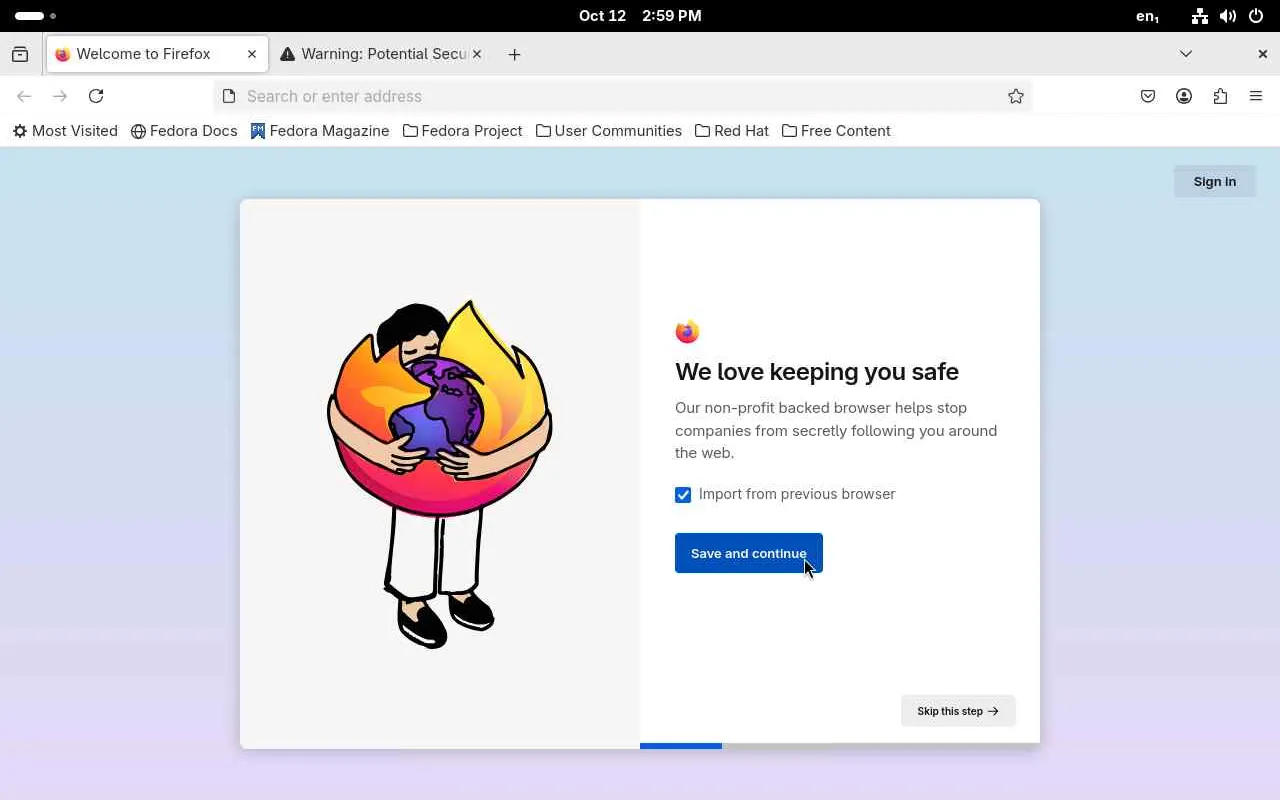Open the Save to Pocket icon
The height and width of the screenshot is (800, 1280).
coord(1148,96)
